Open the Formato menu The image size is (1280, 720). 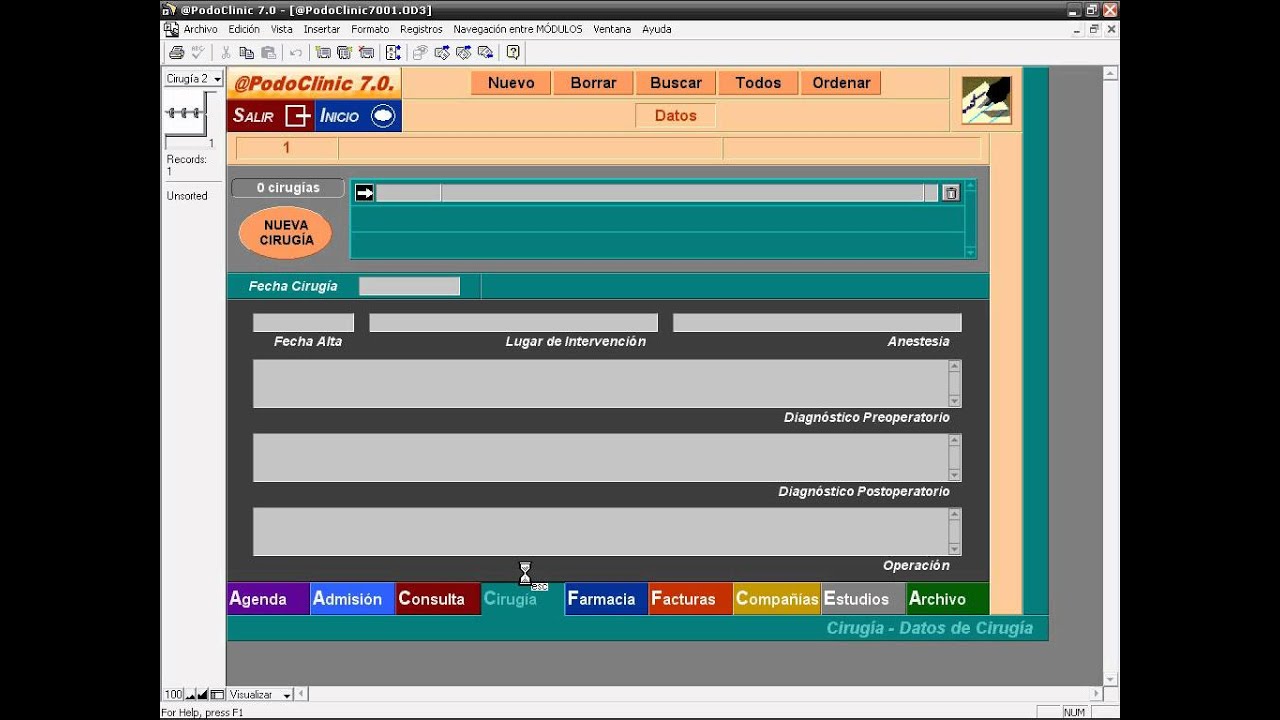pos(370,30)
